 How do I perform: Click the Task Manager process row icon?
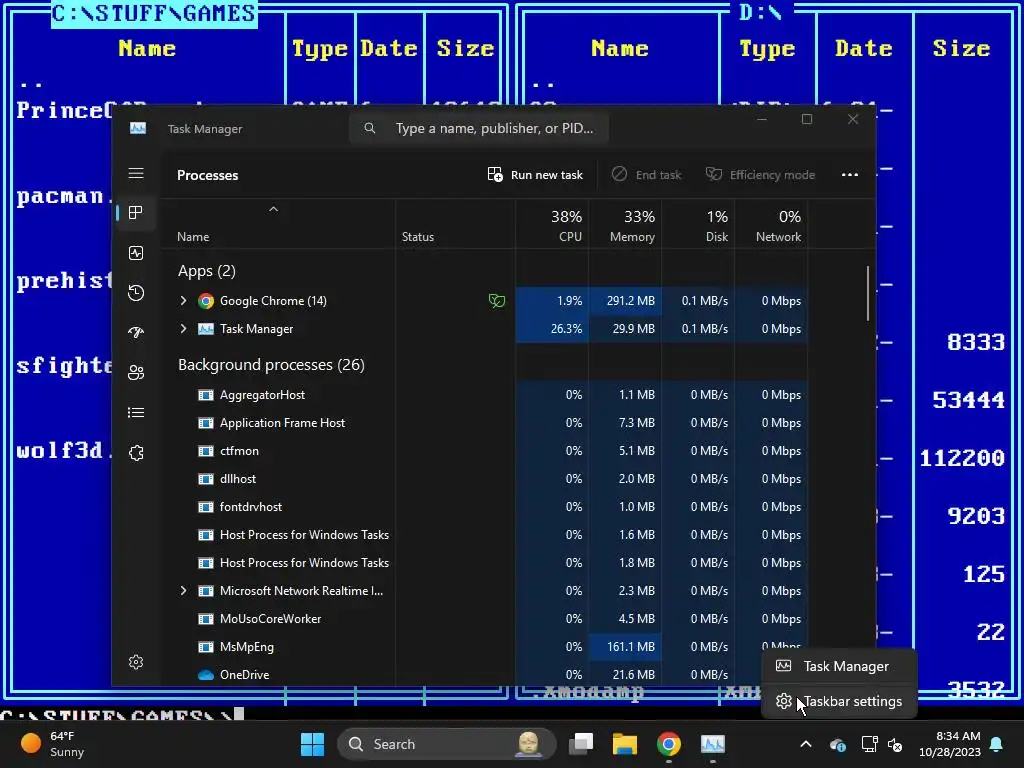206,328
